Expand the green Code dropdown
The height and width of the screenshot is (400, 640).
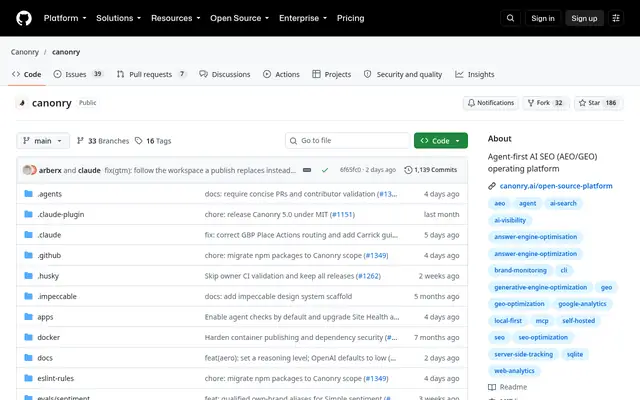(440, 141)
